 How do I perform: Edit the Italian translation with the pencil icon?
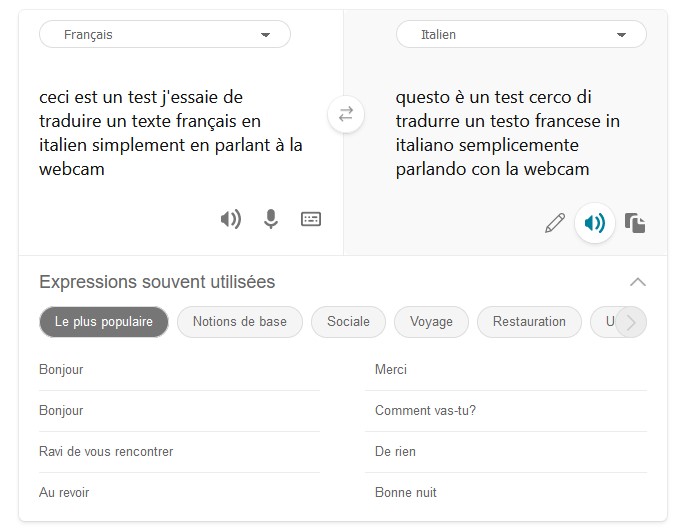(555, 223)
